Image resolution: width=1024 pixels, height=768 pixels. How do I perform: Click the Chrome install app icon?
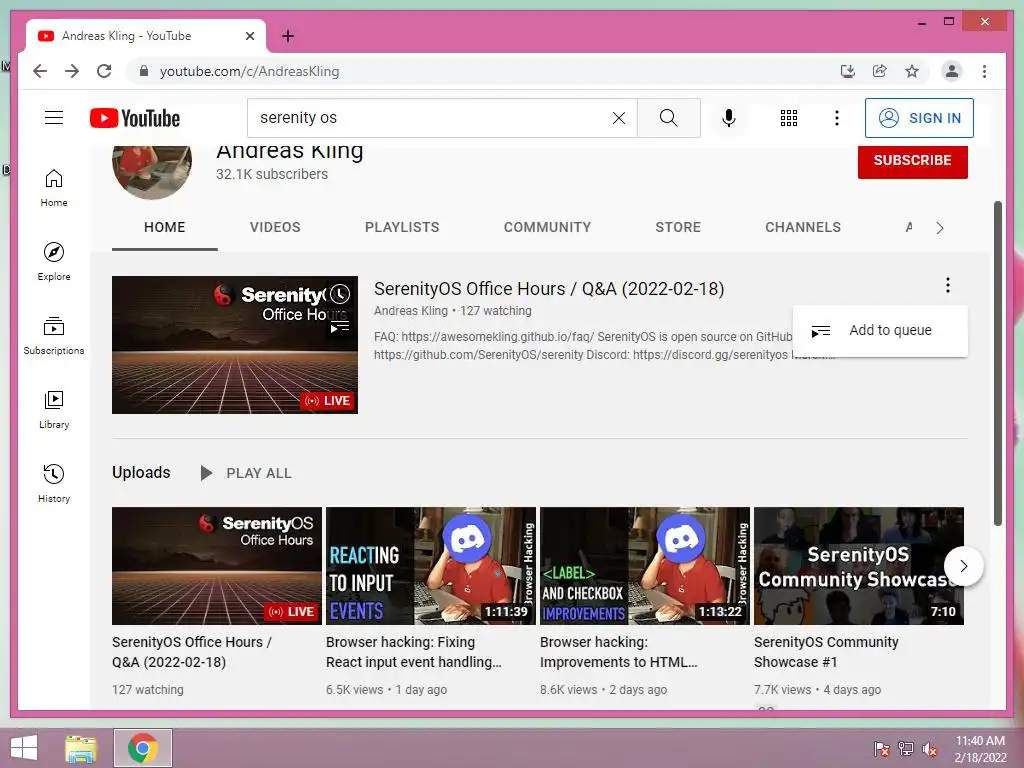848,71
